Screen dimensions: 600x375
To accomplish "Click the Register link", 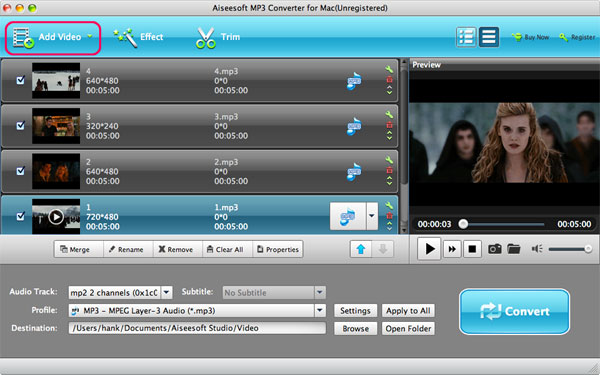I will coord(577,37).
